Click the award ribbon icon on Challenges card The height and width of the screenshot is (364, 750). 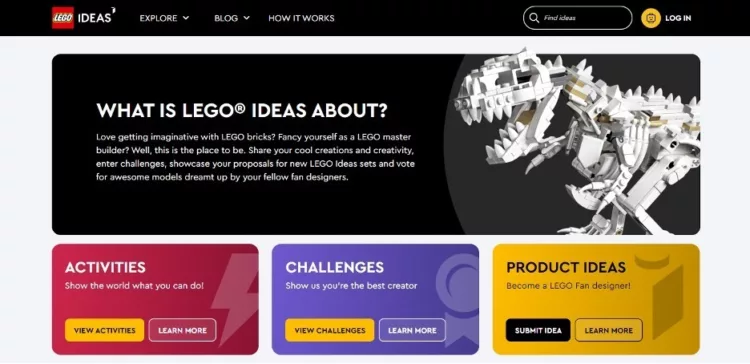click(459, 299)
